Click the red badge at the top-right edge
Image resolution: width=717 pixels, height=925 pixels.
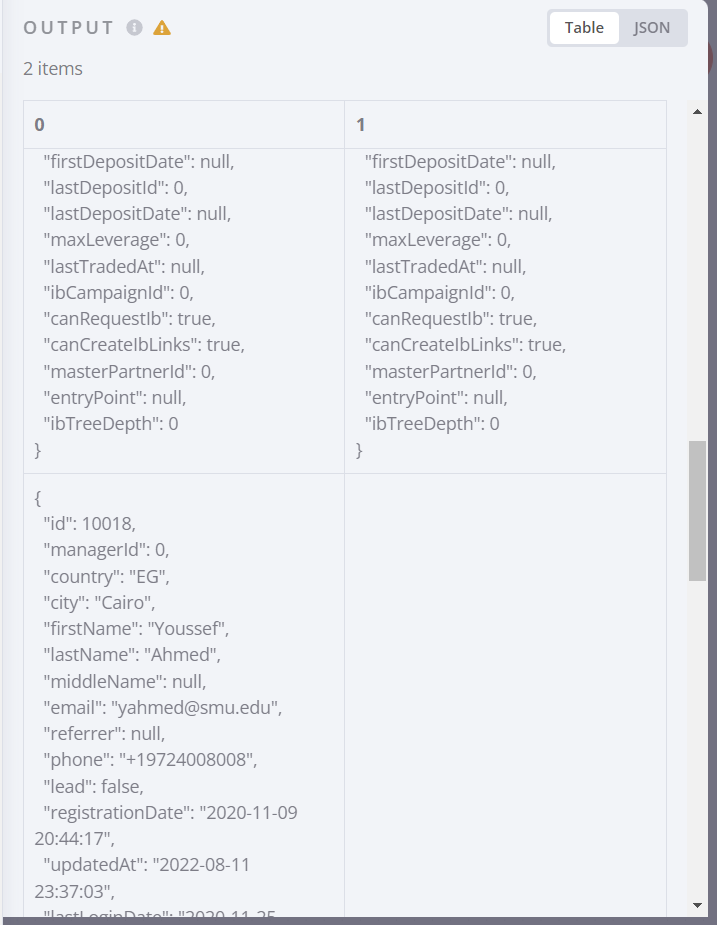pyautogui.click(x=712, y=58)
